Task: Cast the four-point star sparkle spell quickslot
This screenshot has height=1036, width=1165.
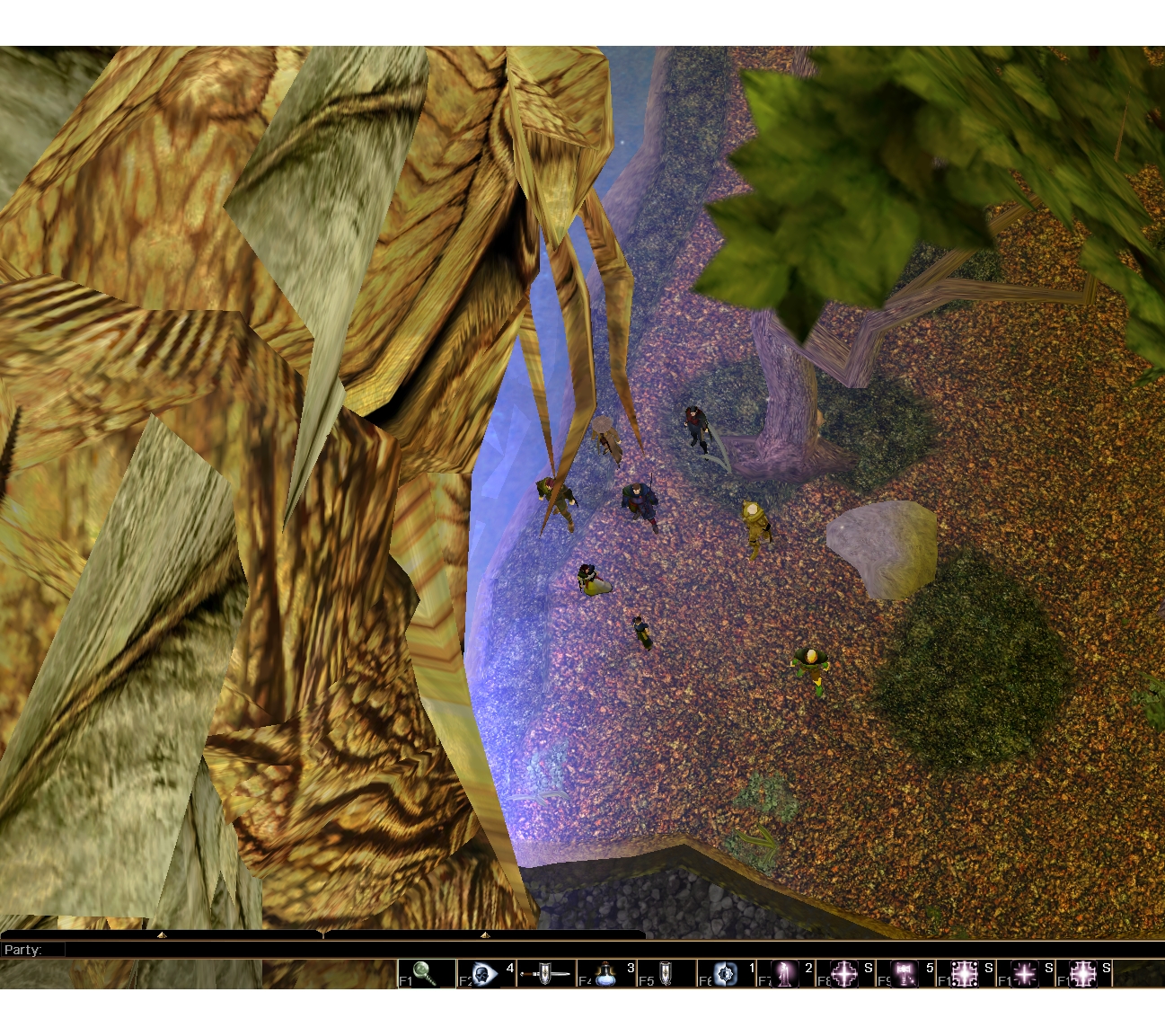Action: click(x=1025, y=974)
